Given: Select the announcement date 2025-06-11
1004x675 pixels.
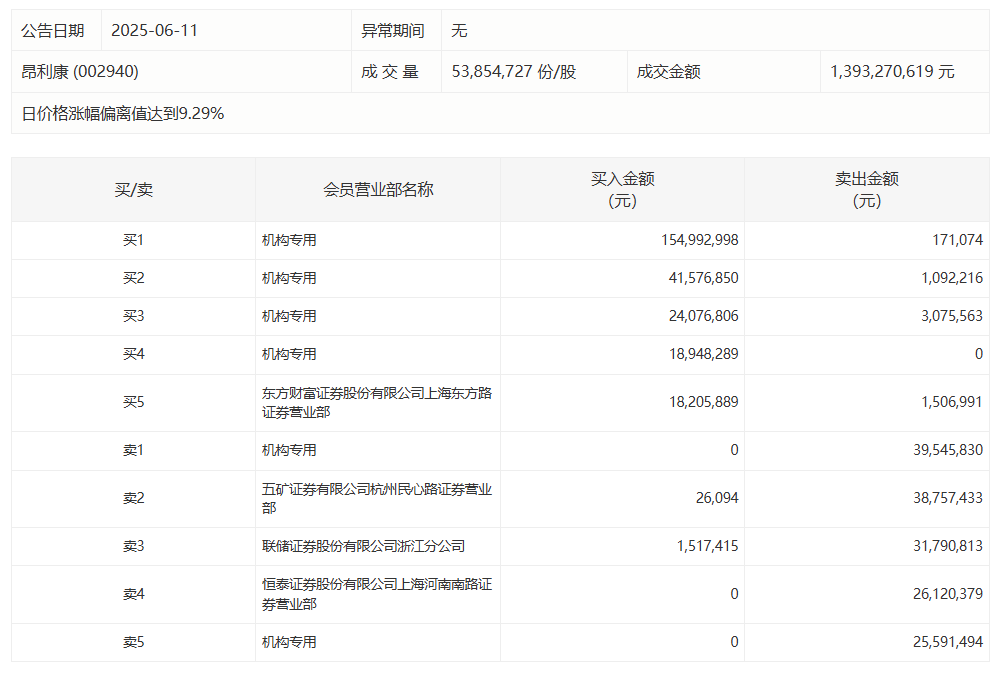Looking at the screenshot, I should tap(154, 30).
